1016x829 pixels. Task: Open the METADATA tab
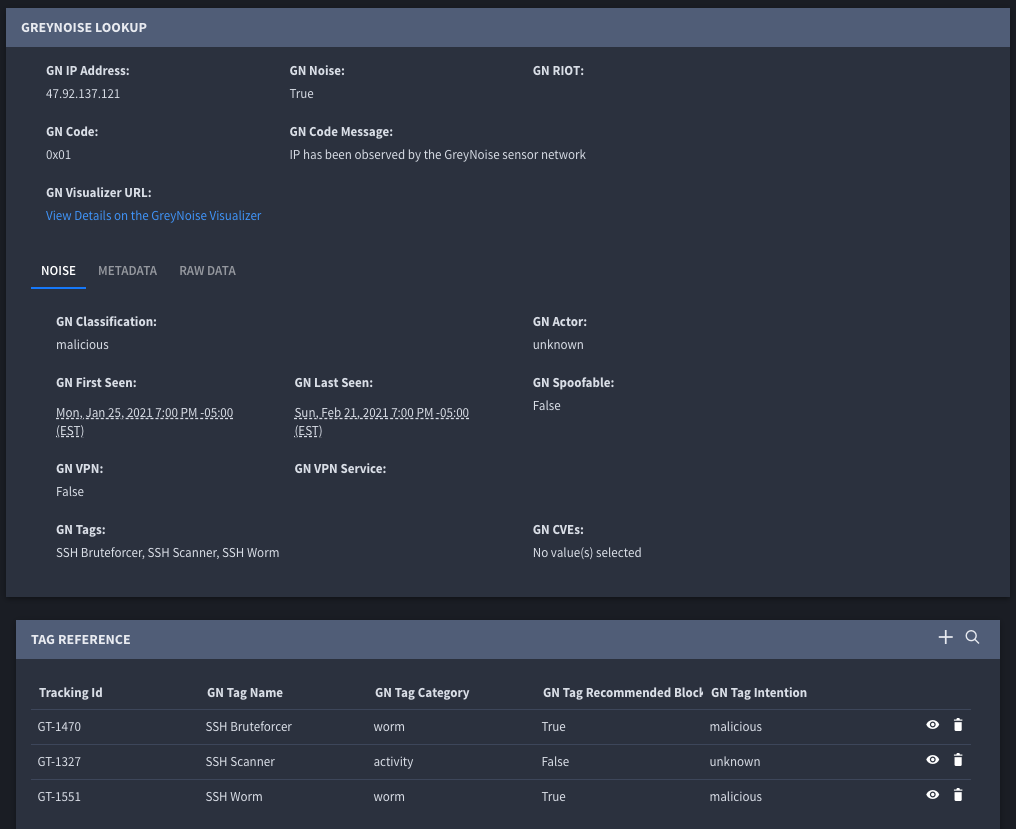tap(127, 271)
